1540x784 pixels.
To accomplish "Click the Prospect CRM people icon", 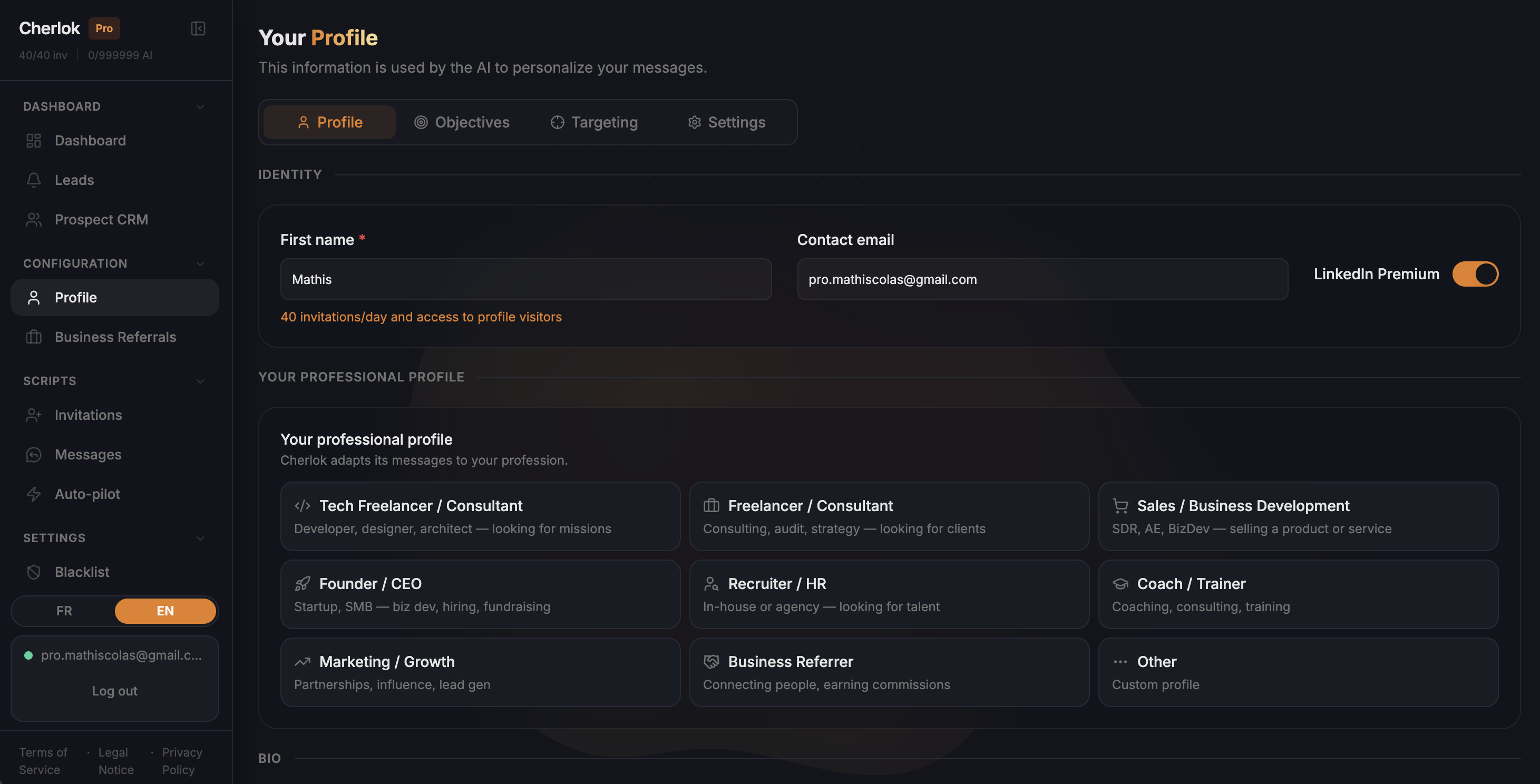I will tap(34, 219).
